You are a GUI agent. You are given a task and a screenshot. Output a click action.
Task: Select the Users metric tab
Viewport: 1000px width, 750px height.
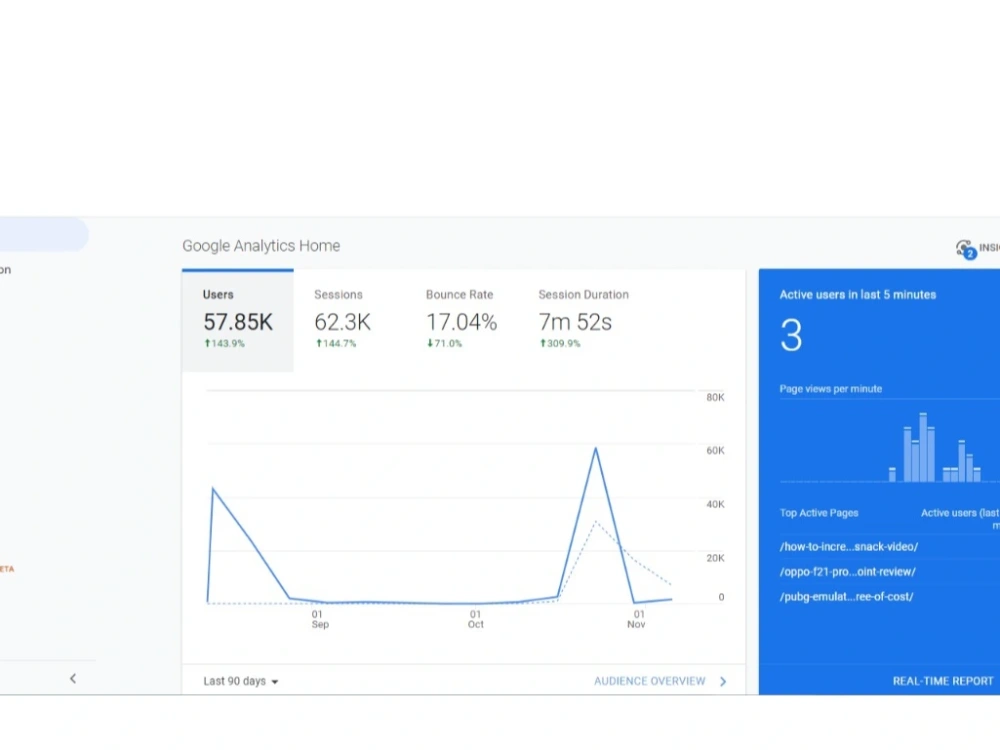[x=237, y=320]
